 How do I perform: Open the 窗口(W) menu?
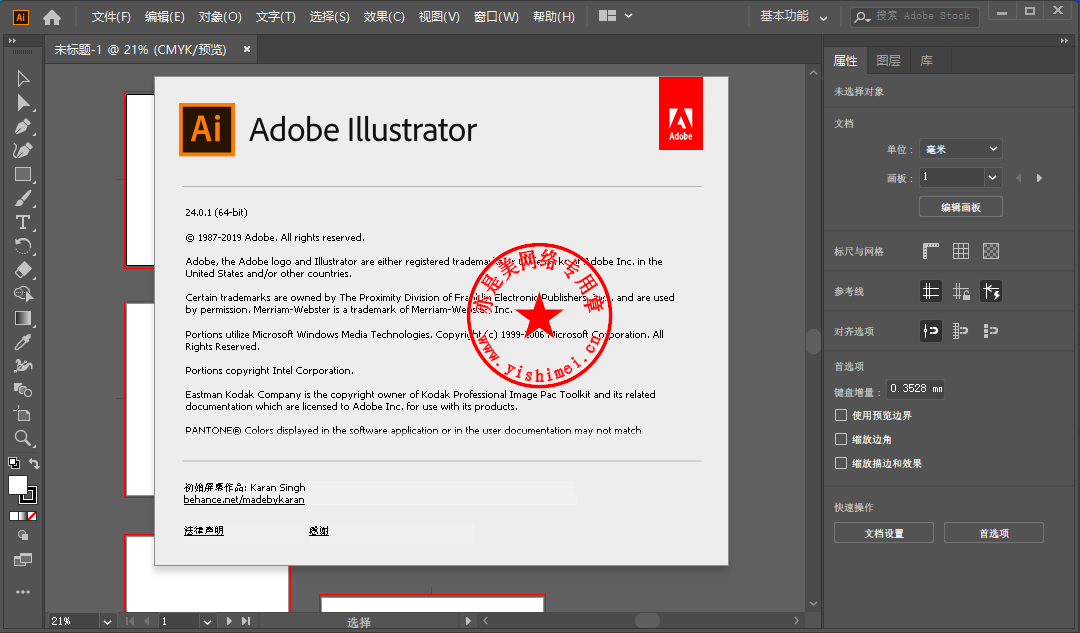[496, 17]
